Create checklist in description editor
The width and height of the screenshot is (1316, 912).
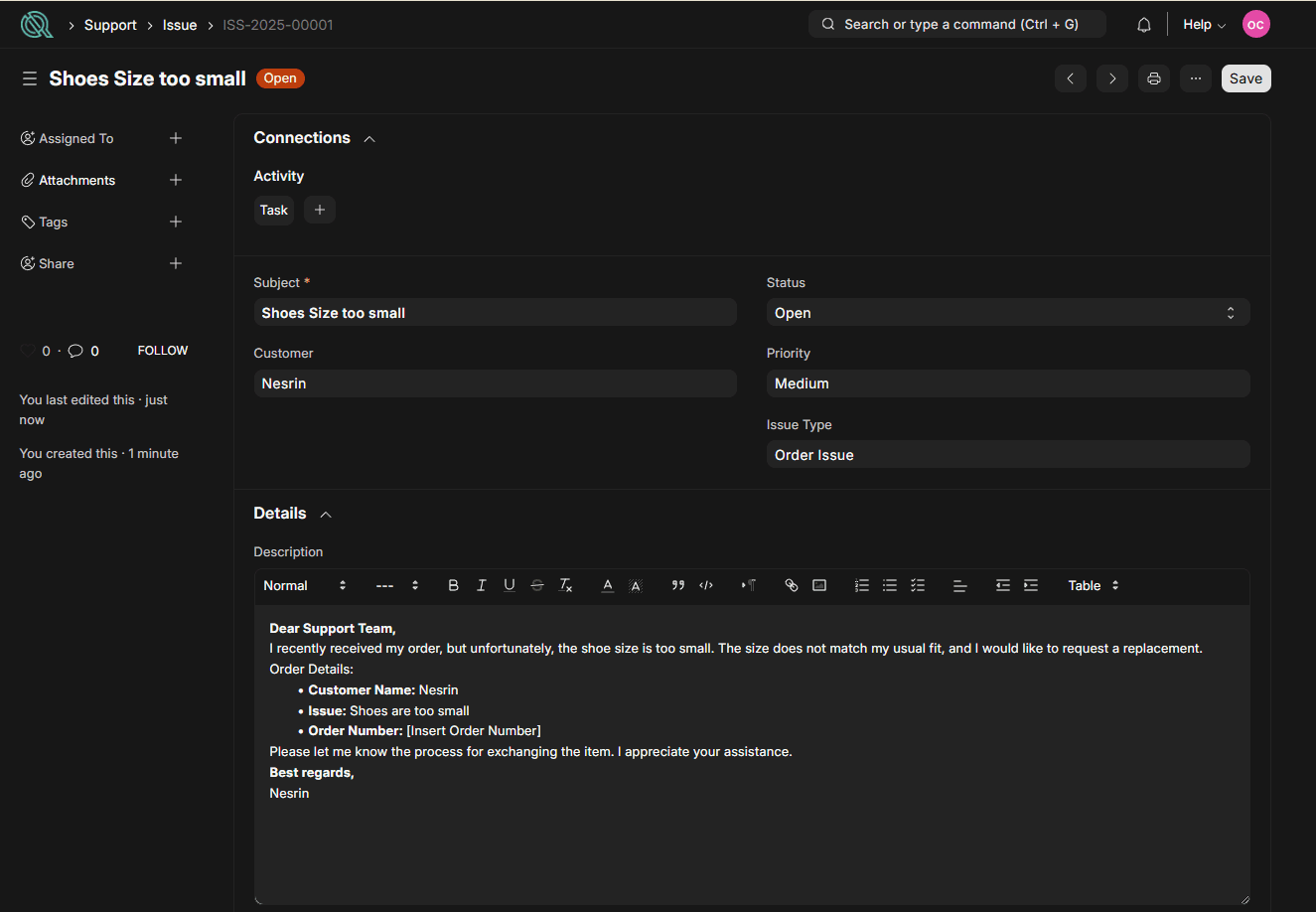(x=918, y=585)
